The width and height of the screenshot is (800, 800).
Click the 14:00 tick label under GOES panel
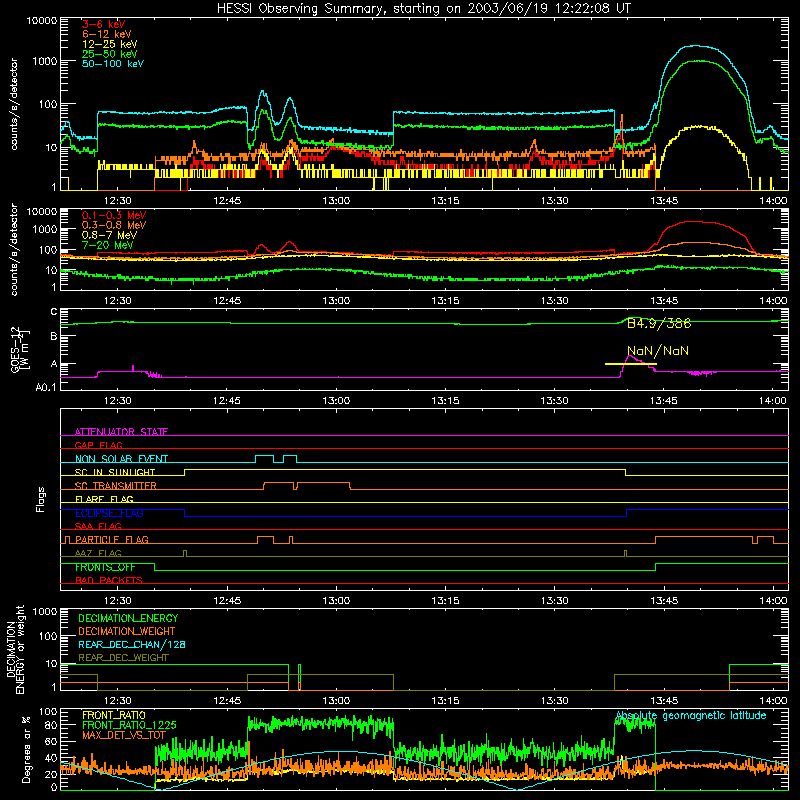click(773, 401)
